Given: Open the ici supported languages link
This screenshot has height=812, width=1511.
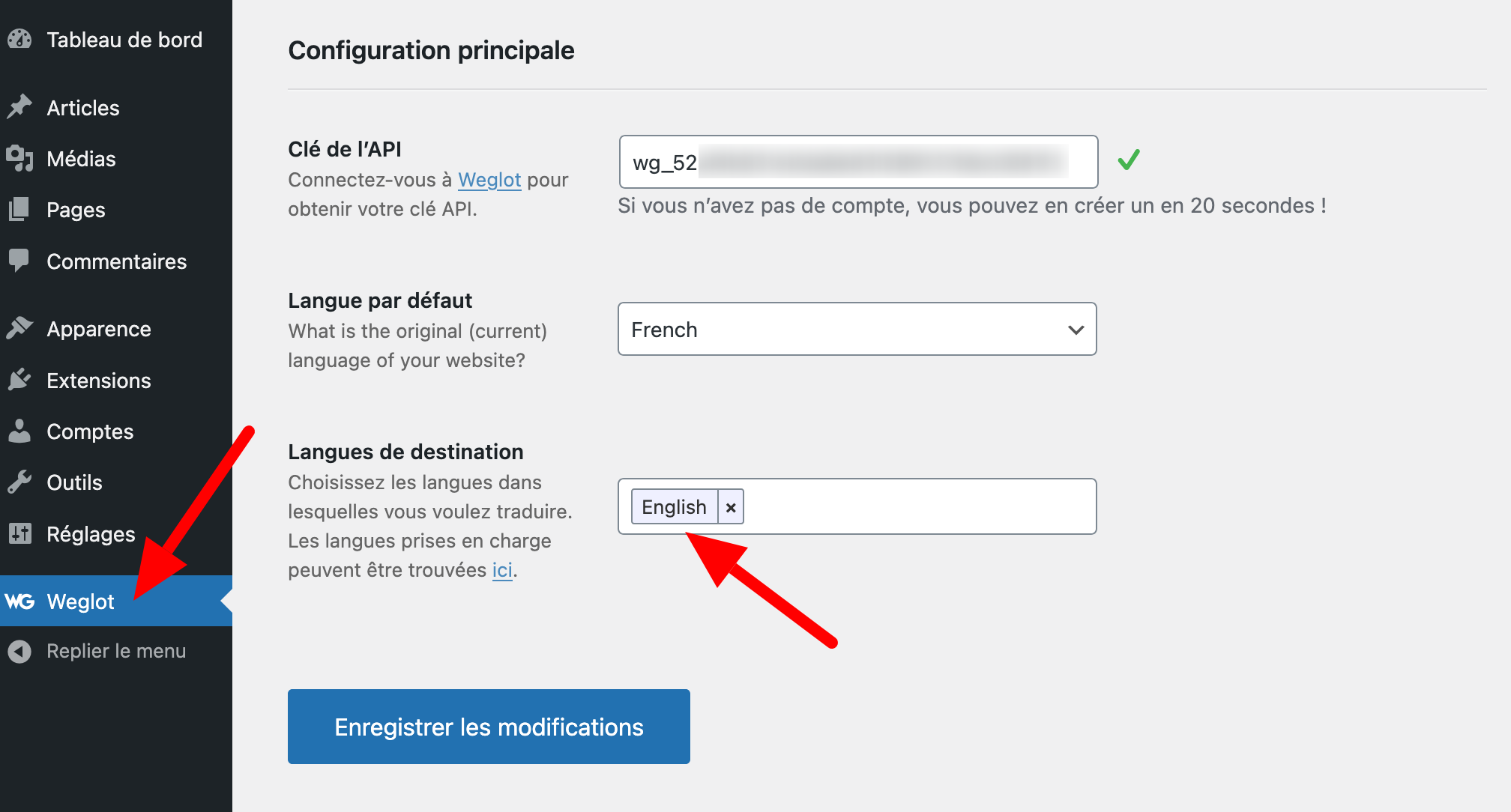Looking at the screenshot, I should click(x=501, y=569).
